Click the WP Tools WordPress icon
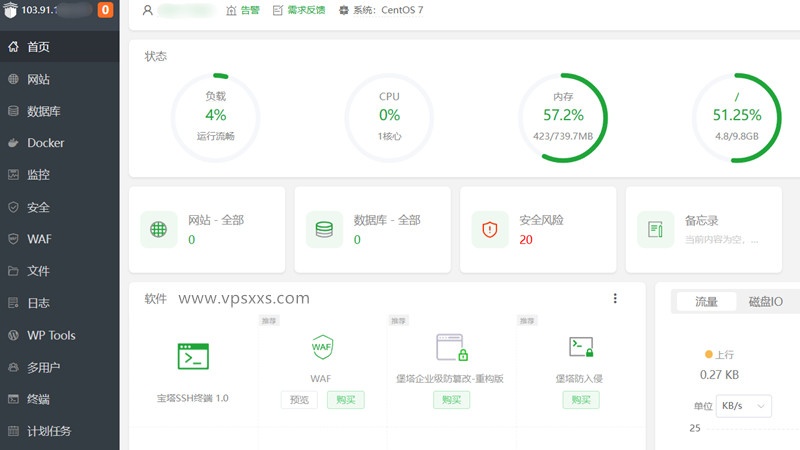 tap(14, 335)
